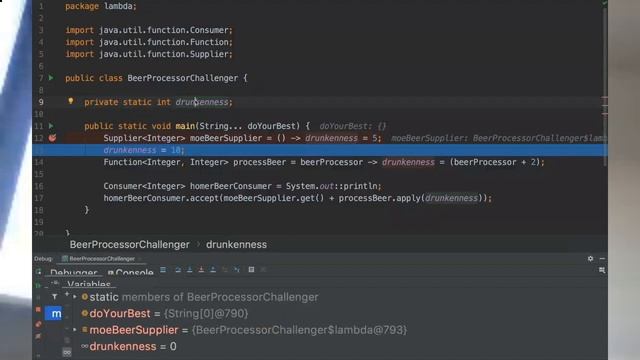Select the drunkenness = 0 watch row
The image size is (640, 360).
[x=129, y=347]
